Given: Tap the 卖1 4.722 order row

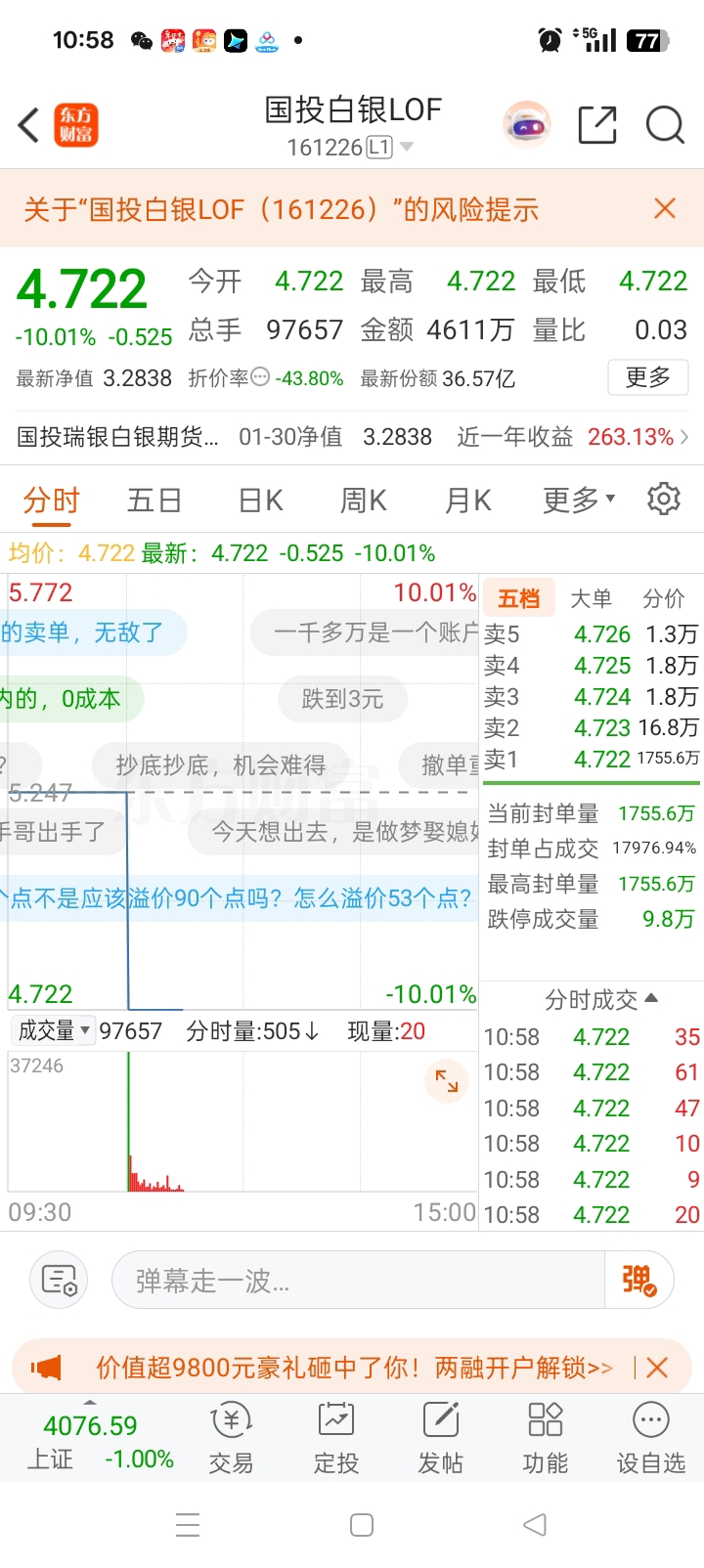Looking at the screenshot, I should coord(592,759).
